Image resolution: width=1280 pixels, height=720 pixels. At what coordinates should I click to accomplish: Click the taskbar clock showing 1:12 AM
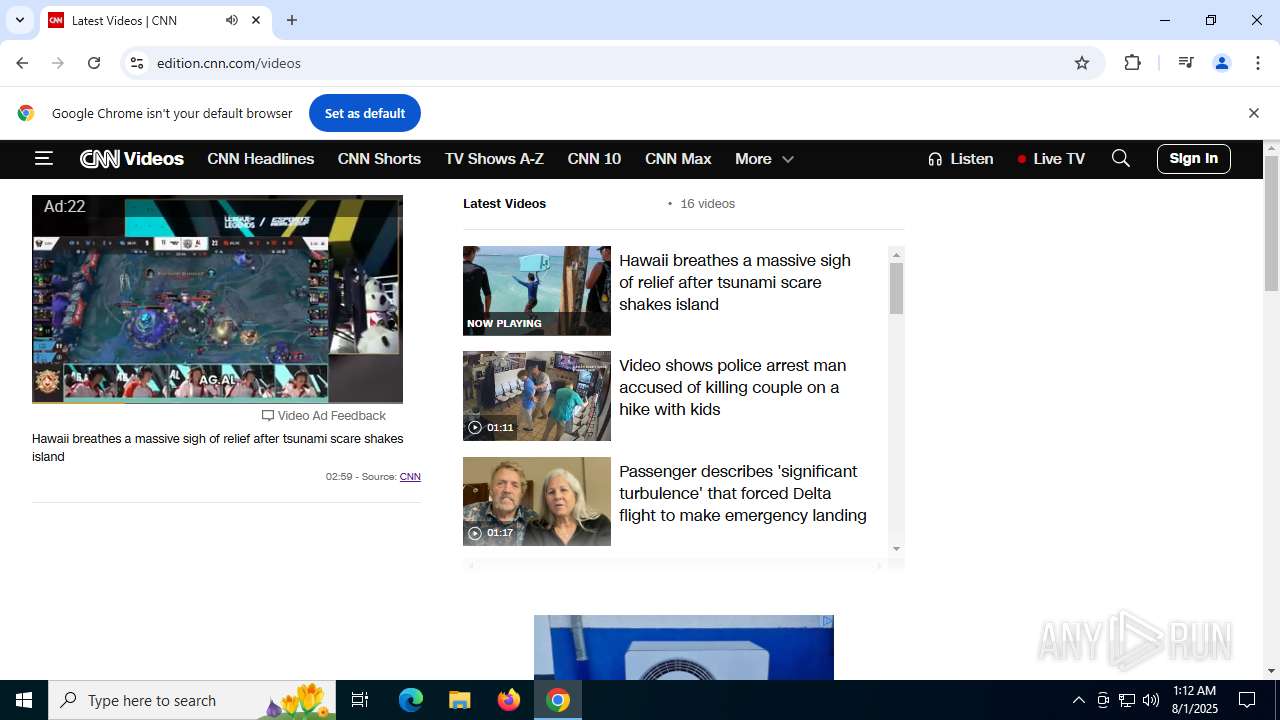click(1194, 700)
